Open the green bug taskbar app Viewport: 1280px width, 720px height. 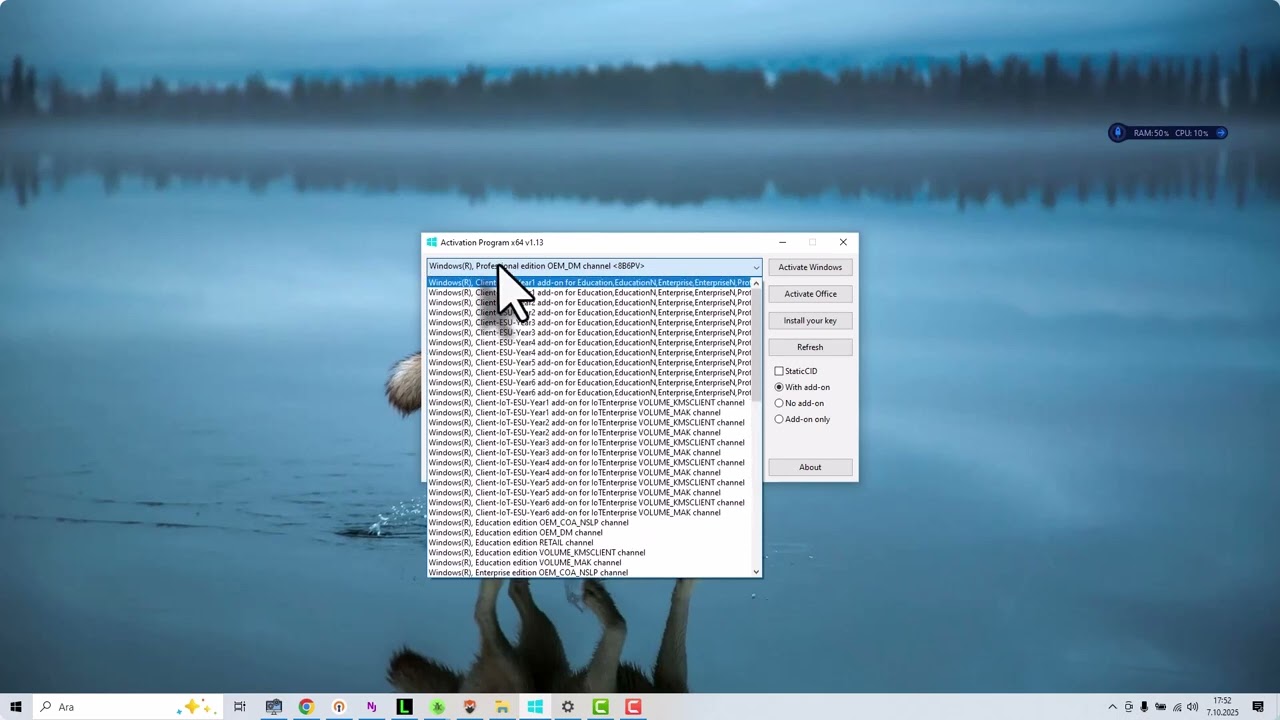click(x=437, y=707)
